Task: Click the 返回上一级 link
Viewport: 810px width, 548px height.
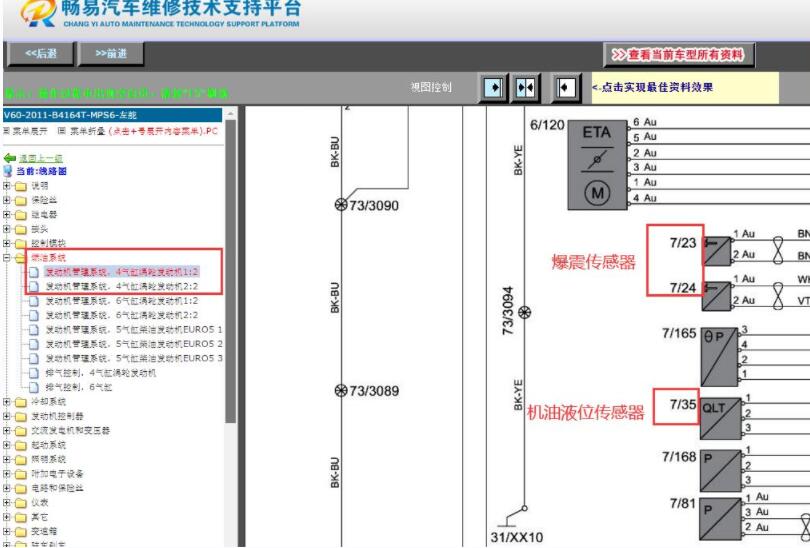Action: (41, 159)
